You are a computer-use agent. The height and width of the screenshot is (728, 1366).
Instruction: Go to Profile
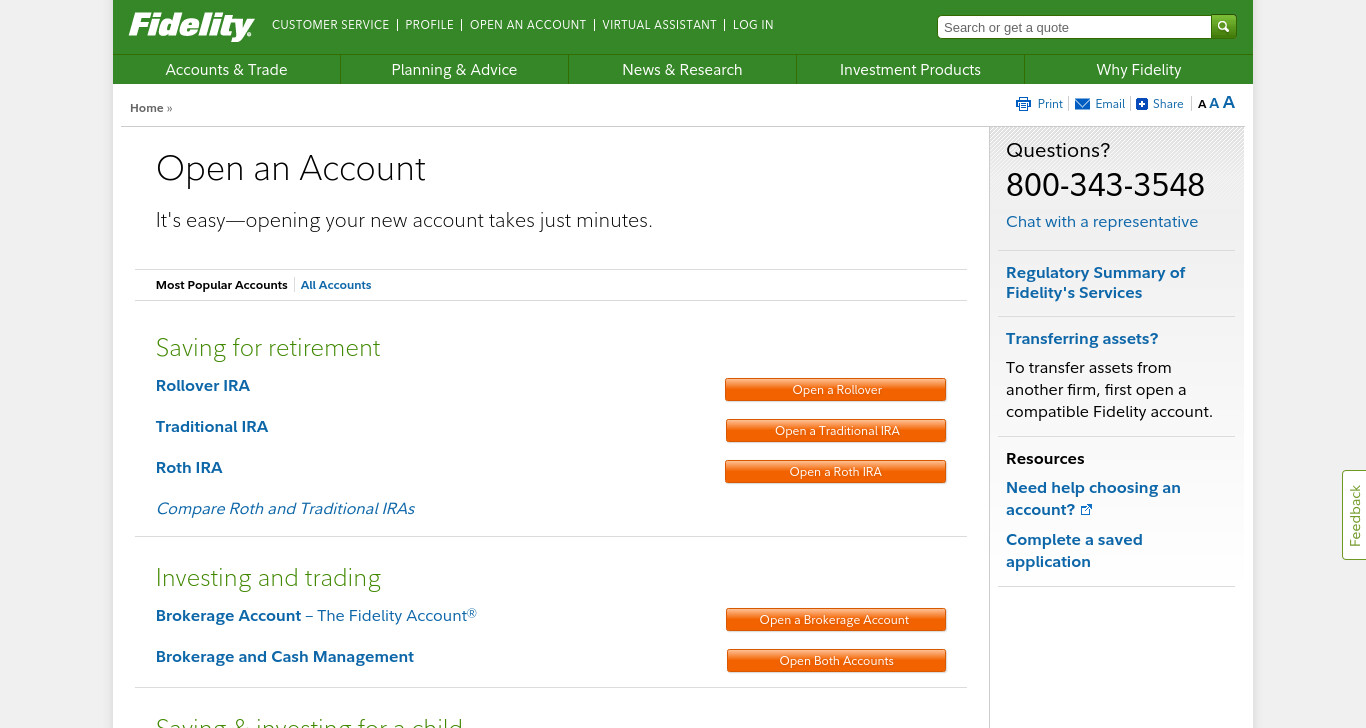click(429, 25)
